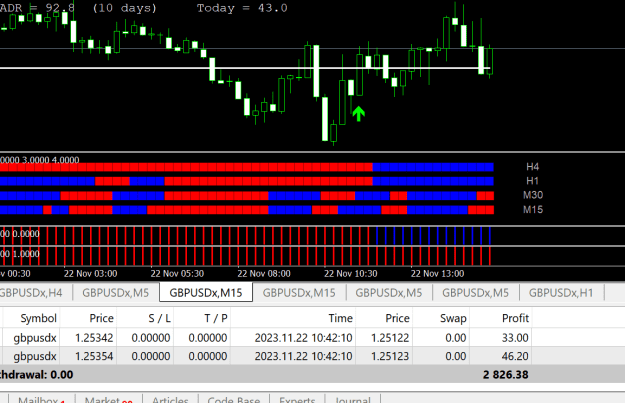Click the 22 Nov 10:30 time axis label

pos(350,274)
